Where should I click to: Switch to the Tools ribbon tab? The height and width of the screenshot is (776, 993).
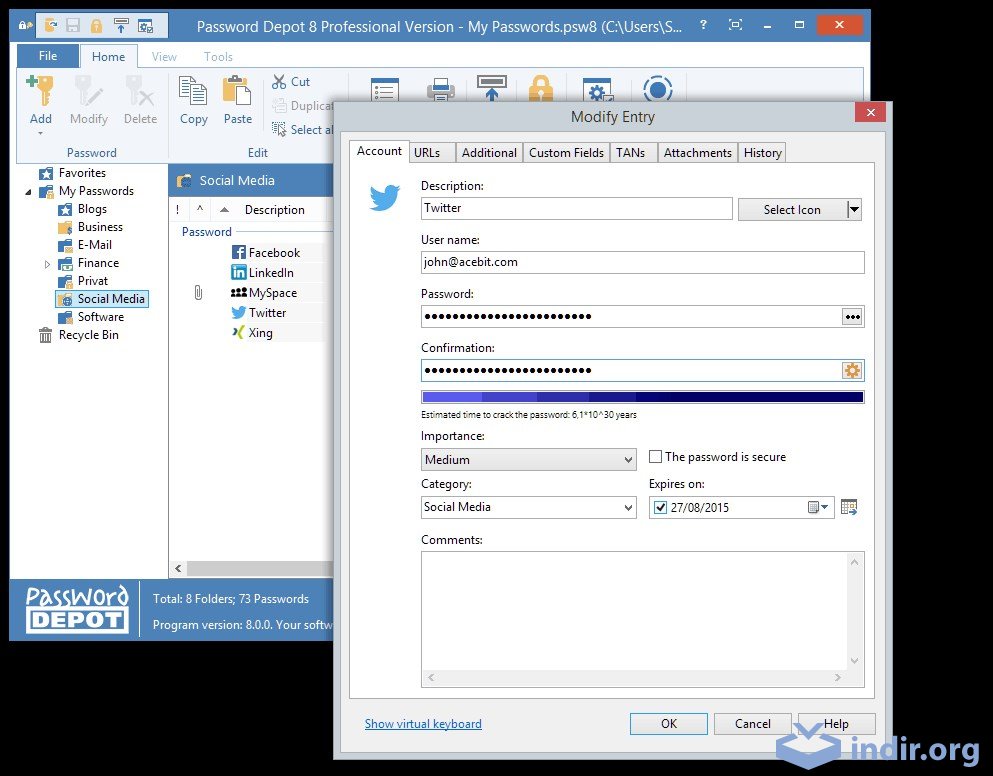(x=218, y=56)
